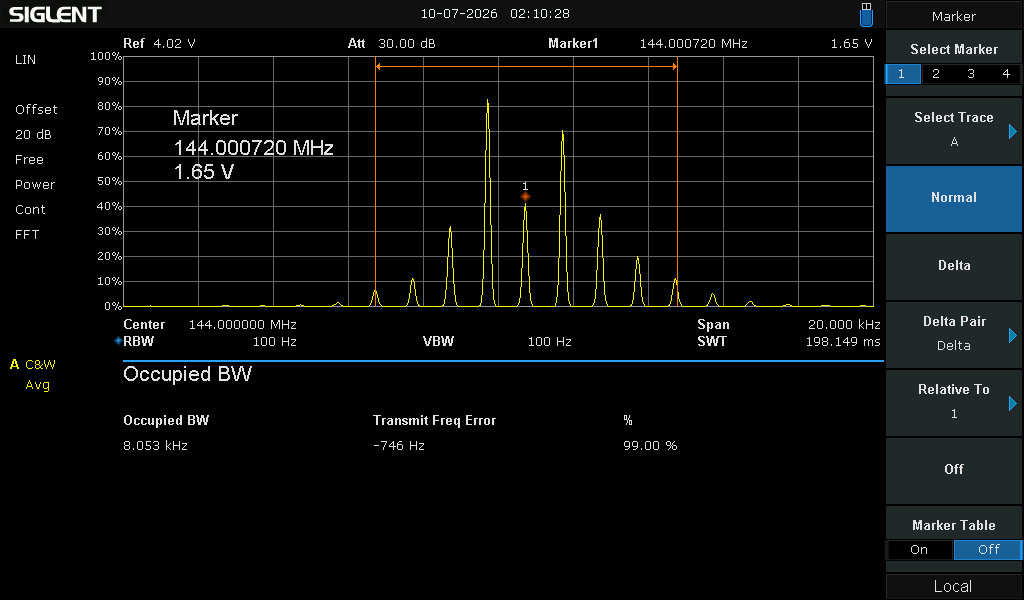Click the Occupied BW 8.053 kHz value
The height and width of the screenshot is (600, 1024).
[x=155, y=446]
